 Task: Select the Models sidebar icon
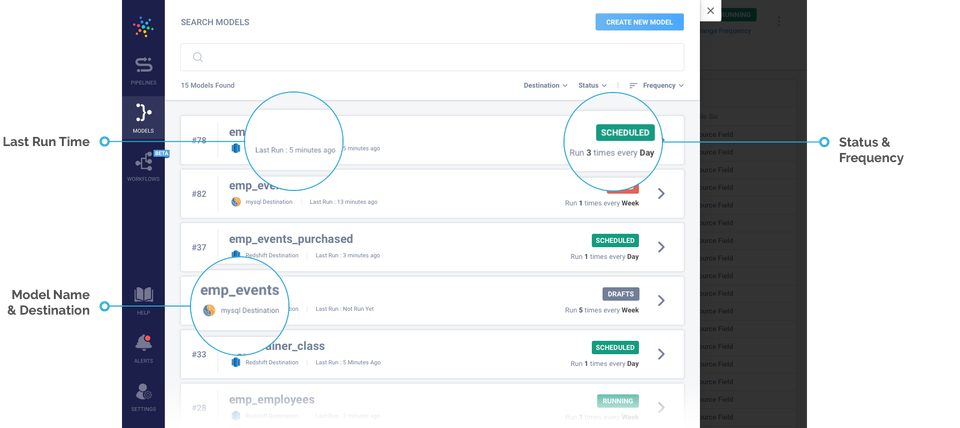[143, 113]
